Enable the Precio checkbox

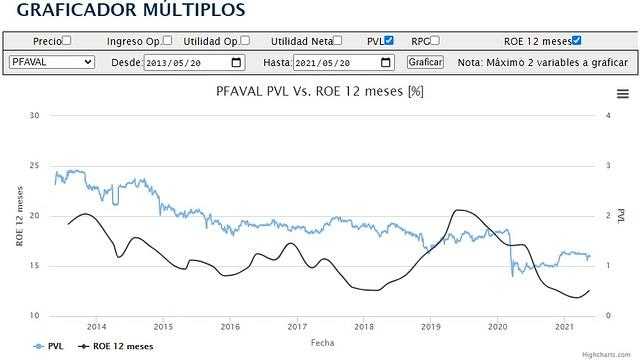pos(67,40)
